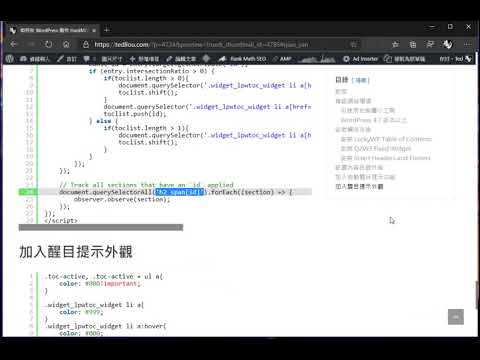Click the closing script tag line

(61, 220)
